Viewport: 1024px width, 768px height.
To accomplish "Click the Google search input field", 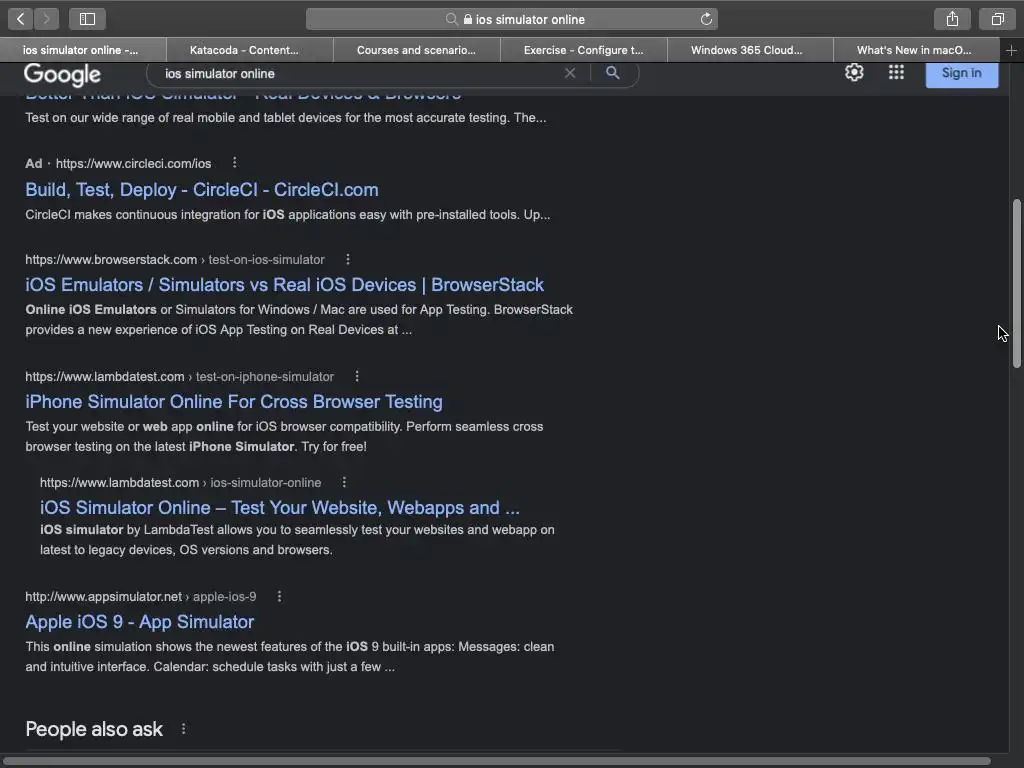I will coord(359,74).
